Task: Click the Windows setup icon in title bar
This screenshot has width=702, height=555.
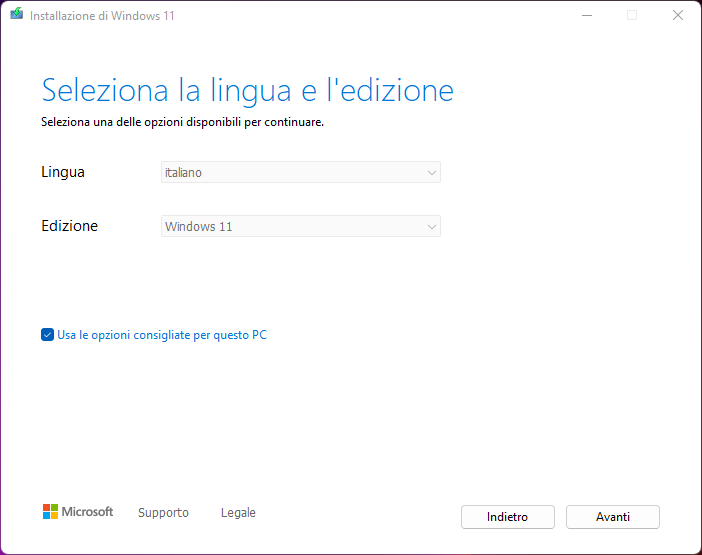Action: [x=17, y=15]
